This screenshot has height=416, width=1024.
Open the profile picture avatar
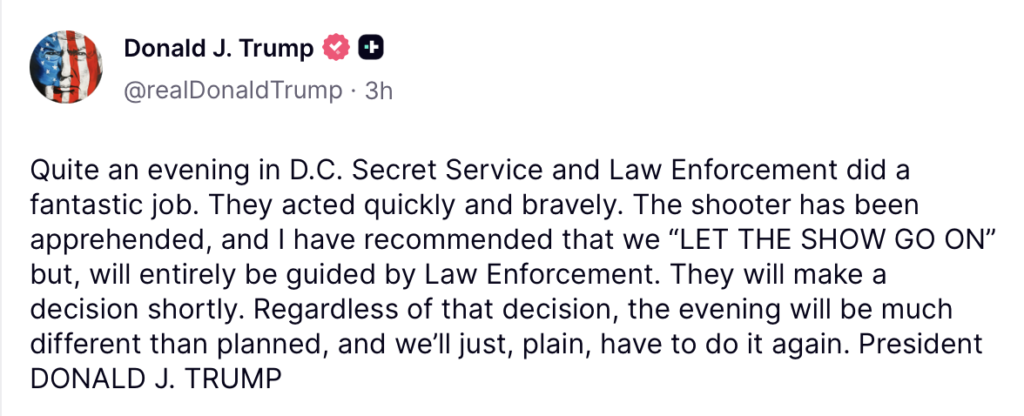tap(67, 66)
